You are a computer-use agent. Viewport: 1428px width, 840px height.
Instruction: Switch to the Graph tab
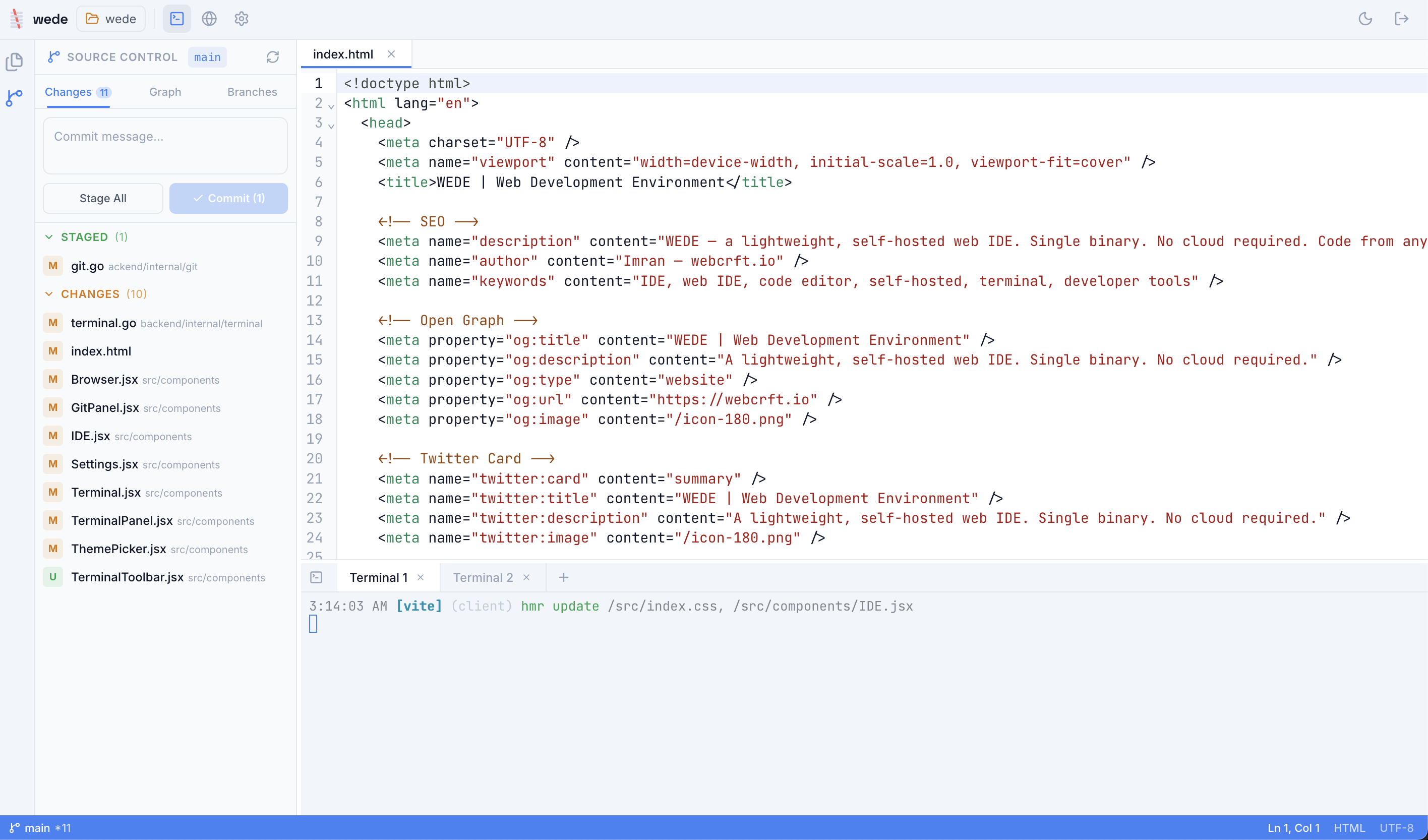(165, 92)
